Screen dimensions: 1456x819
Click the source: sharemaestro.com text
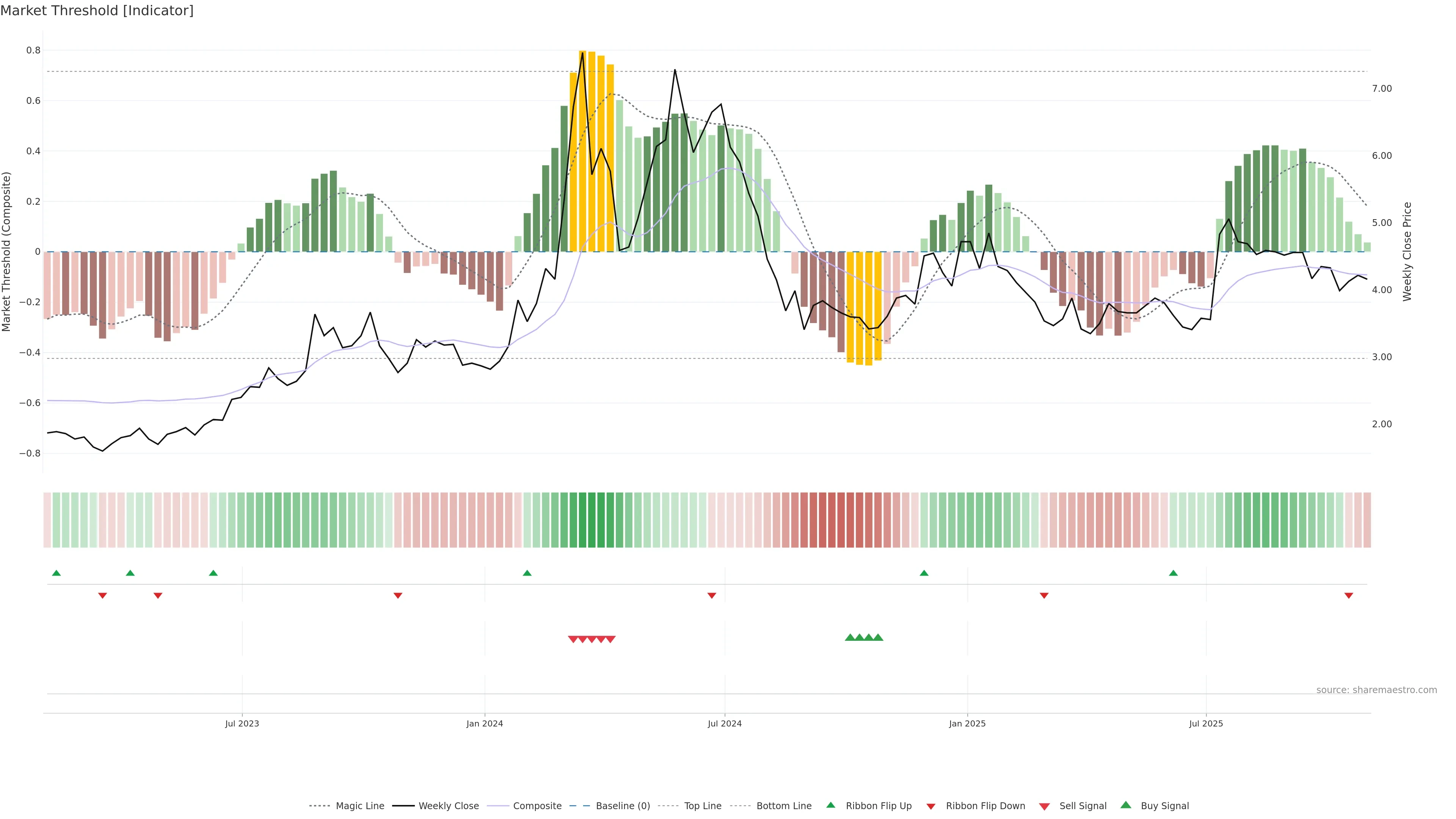pyautogui.click(x=1376, y=690)
